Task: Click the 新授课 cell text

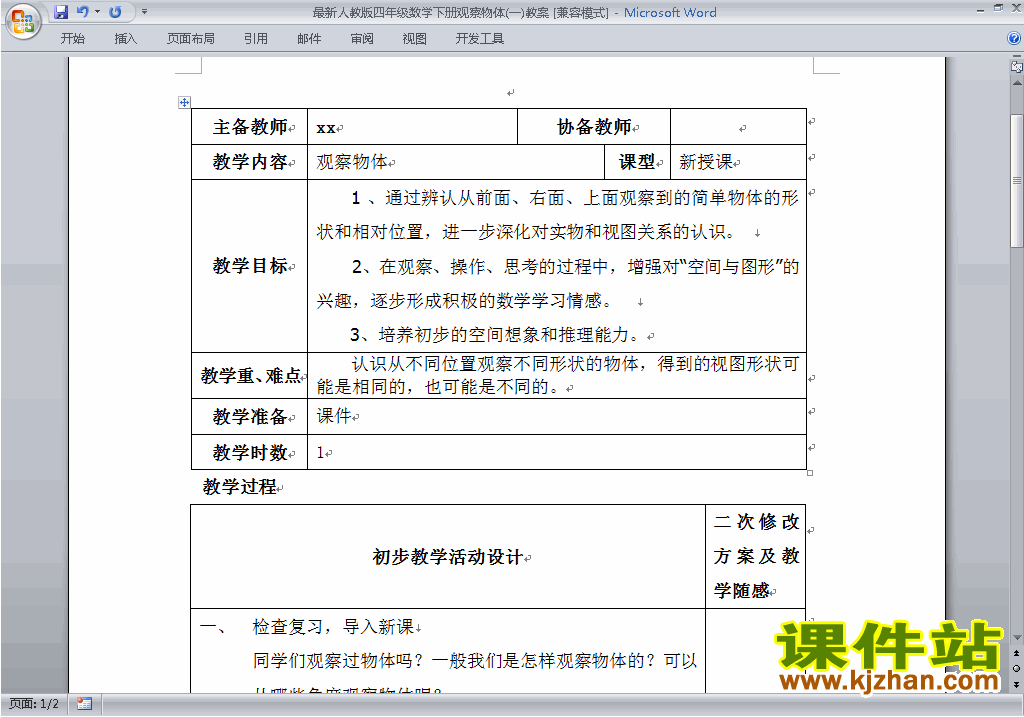Action: tap(706, 162)
